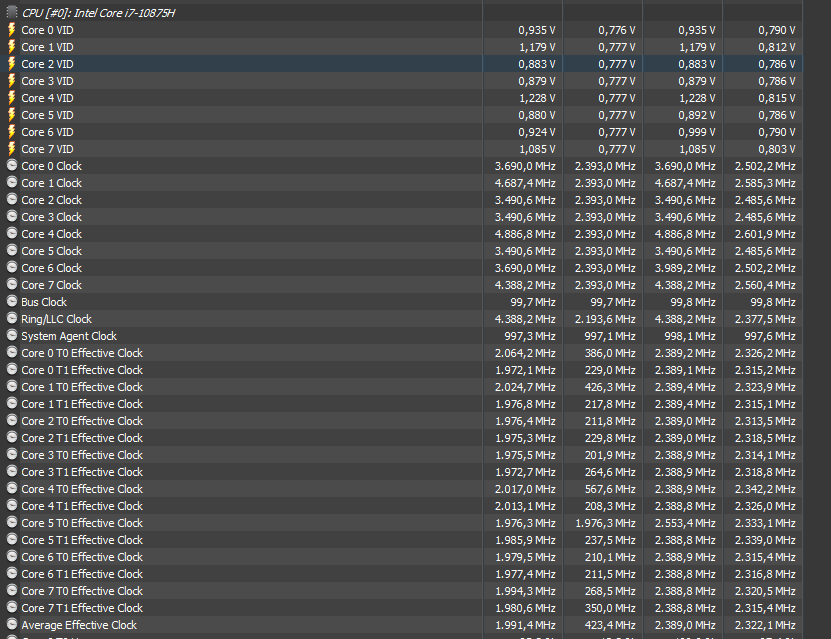The height and width of the screenshot is (639, 831).
Task: Click the icon for Core 7 T0 Effective Clock
Action: click(12, 590)
